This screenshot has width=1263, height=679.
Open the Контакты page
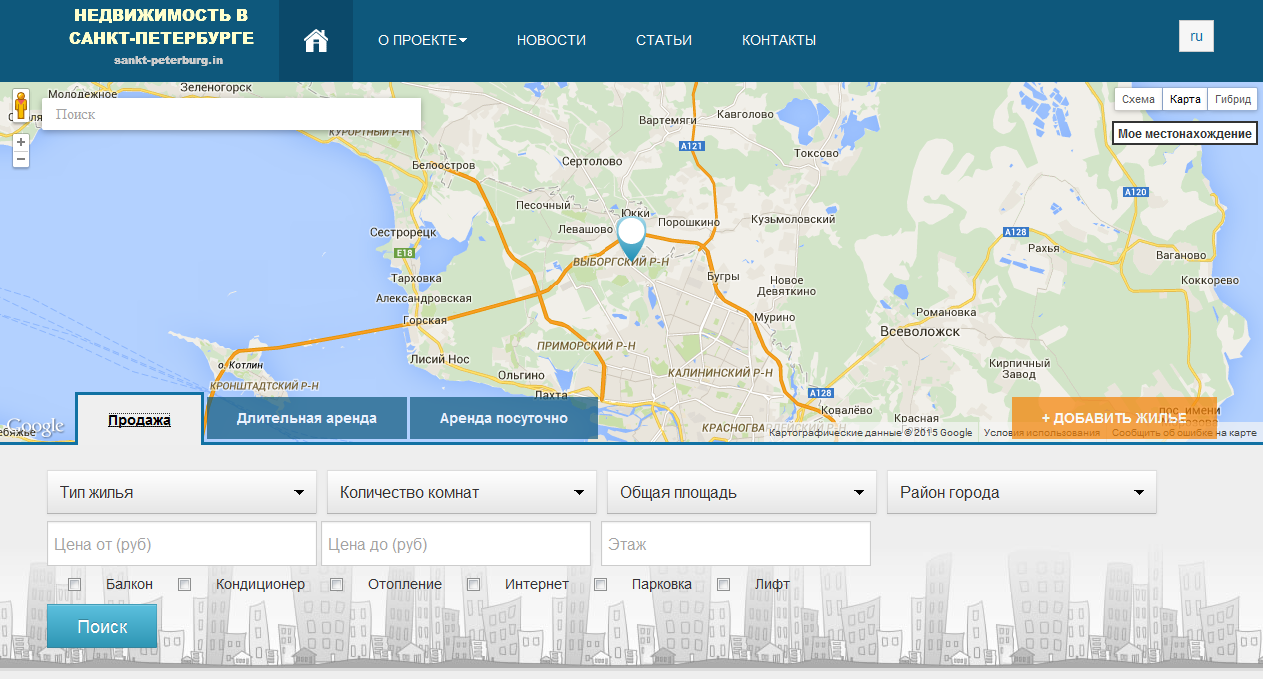(x=779, y=40)
